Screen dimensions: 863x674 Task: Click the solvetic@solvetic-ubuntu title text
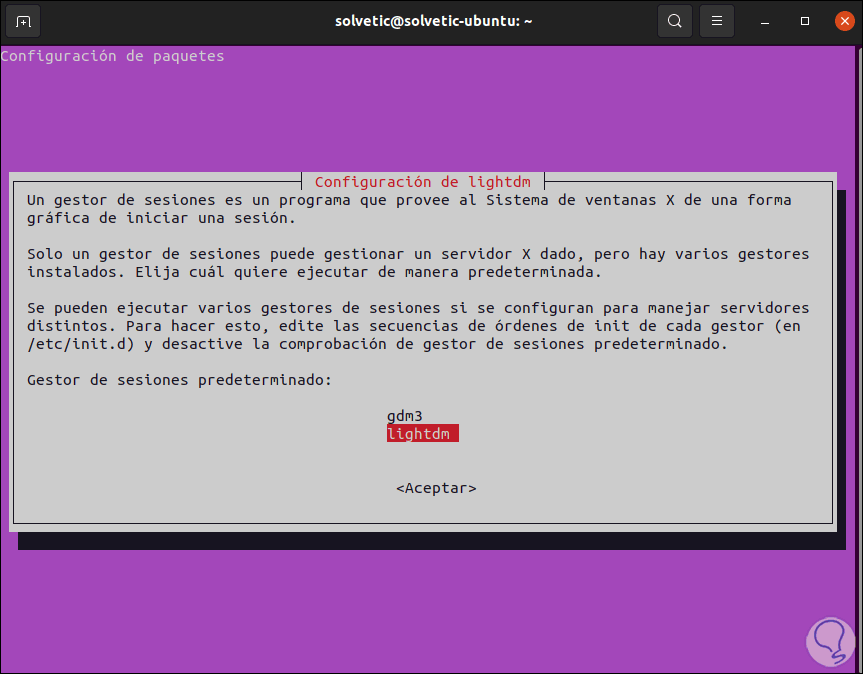tap(433, 20)
